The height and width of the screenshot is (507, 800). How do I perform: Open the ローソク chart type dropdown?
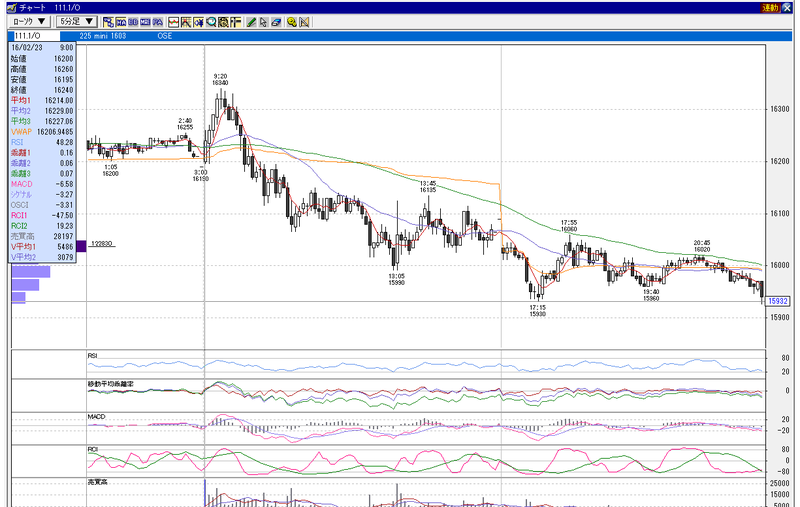click(x=29, y=21)
